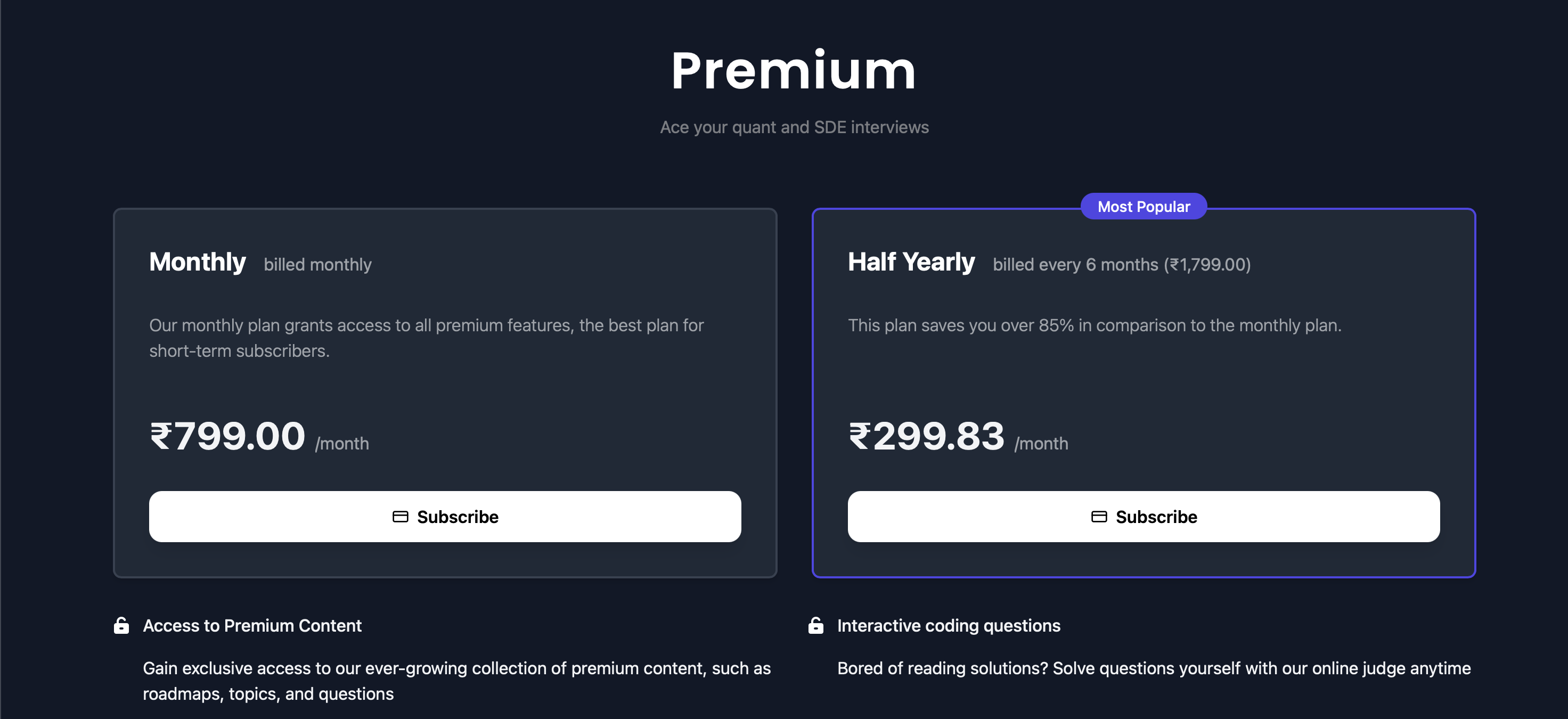
Task: Click the ₹799.00 monthly price
Action: (x=227, y=437)
